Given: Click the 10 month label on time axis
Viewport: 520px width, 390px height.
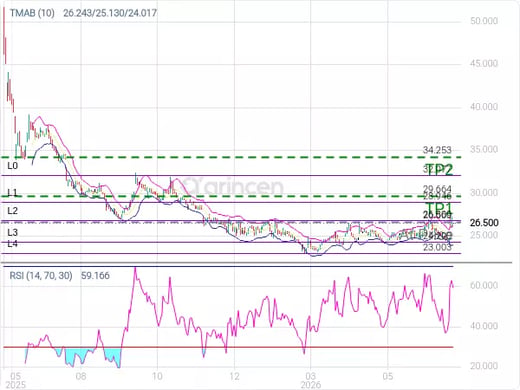Looking at the screenshot, I should point(157,376).
